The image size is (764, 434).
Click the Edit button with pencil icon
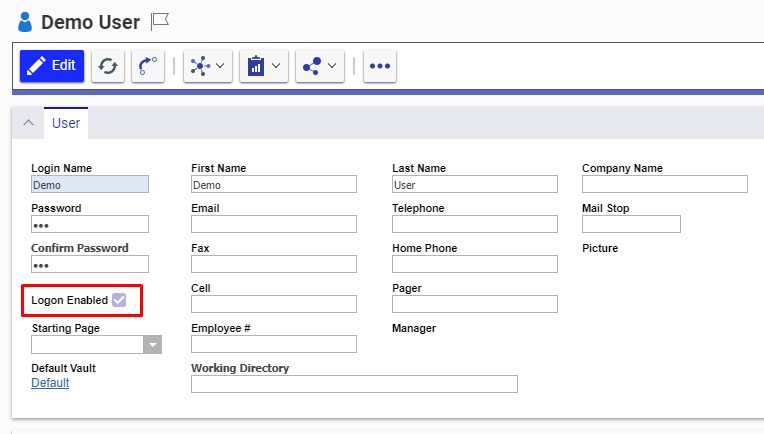51,66
